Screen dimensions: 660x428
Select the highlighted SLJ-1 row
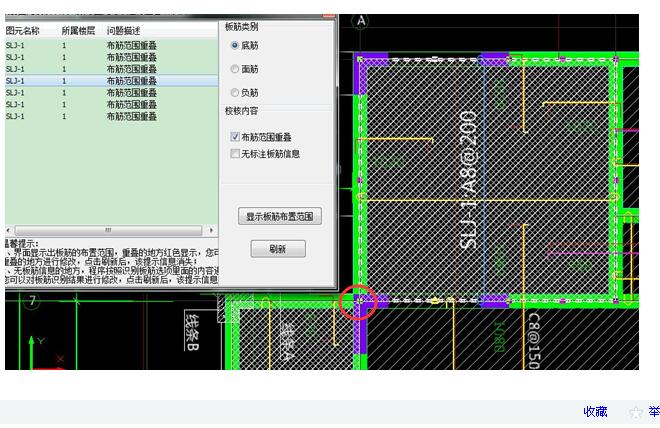(112, 81)
